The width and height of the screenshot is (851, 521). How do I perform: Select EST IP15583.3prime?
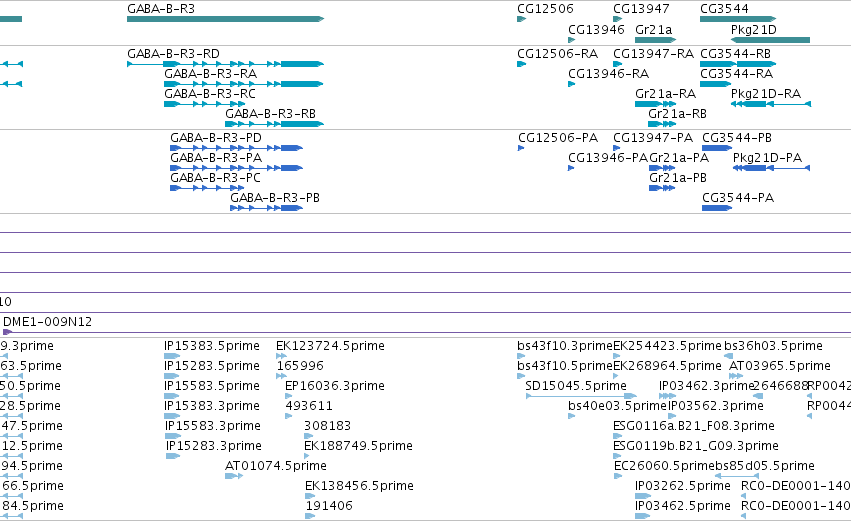(x=173, y=436)
